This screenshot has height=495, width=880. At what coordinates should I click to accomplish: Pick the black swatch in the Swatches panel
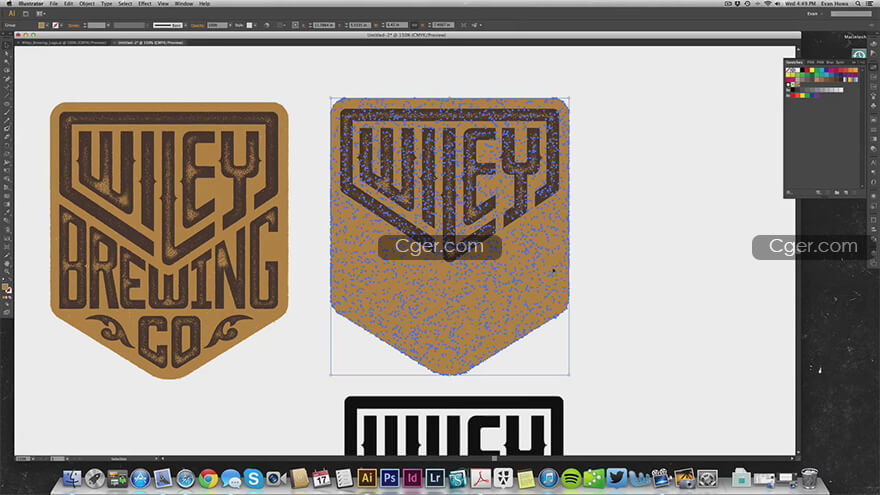point(803,70)
